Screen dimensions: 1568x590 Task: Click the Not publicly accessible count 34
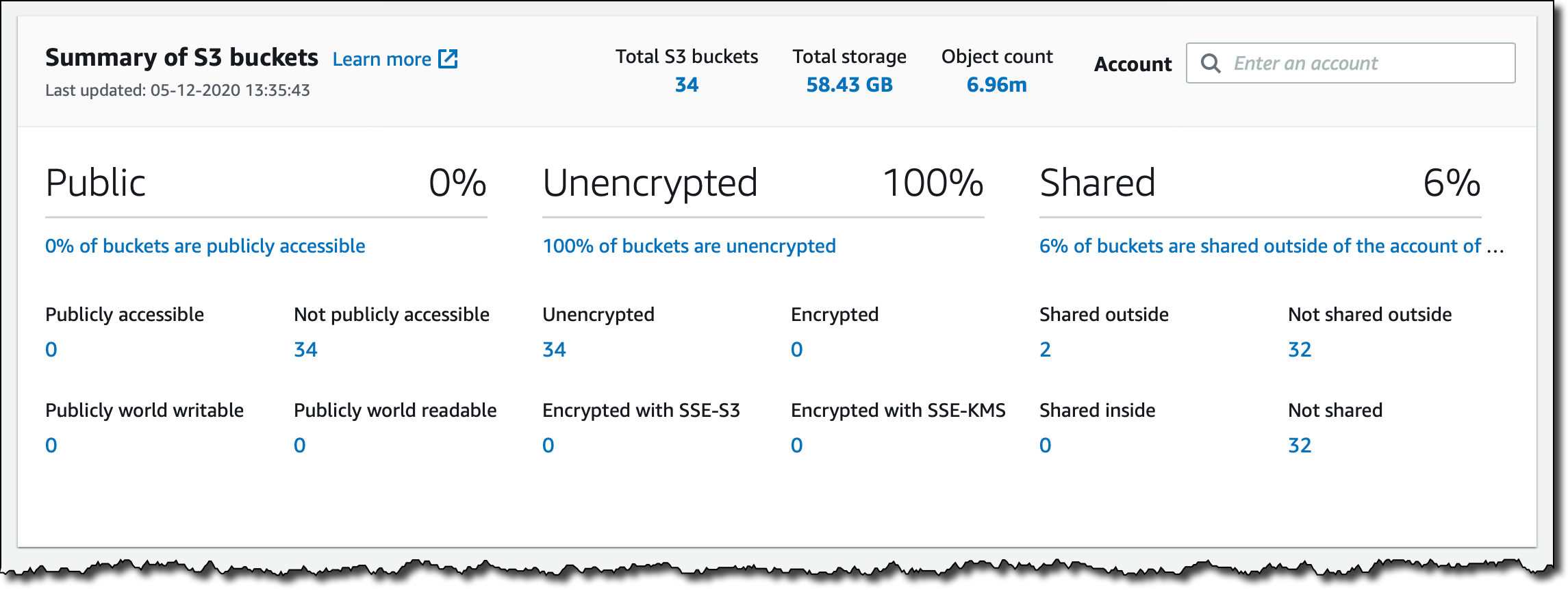[305, 350]
